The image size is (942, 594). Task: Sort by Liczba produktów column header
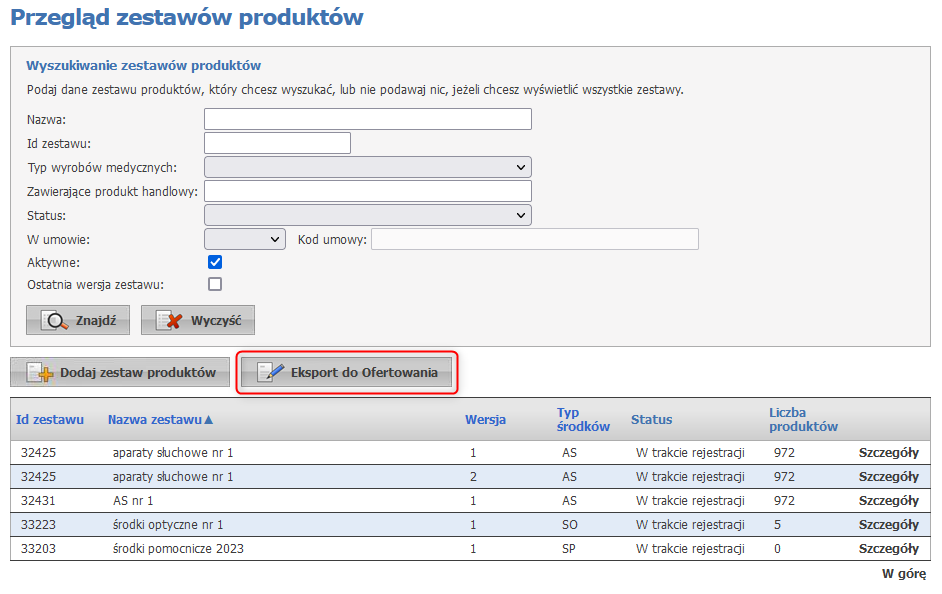pyautogui.click(x=802, y=419)
